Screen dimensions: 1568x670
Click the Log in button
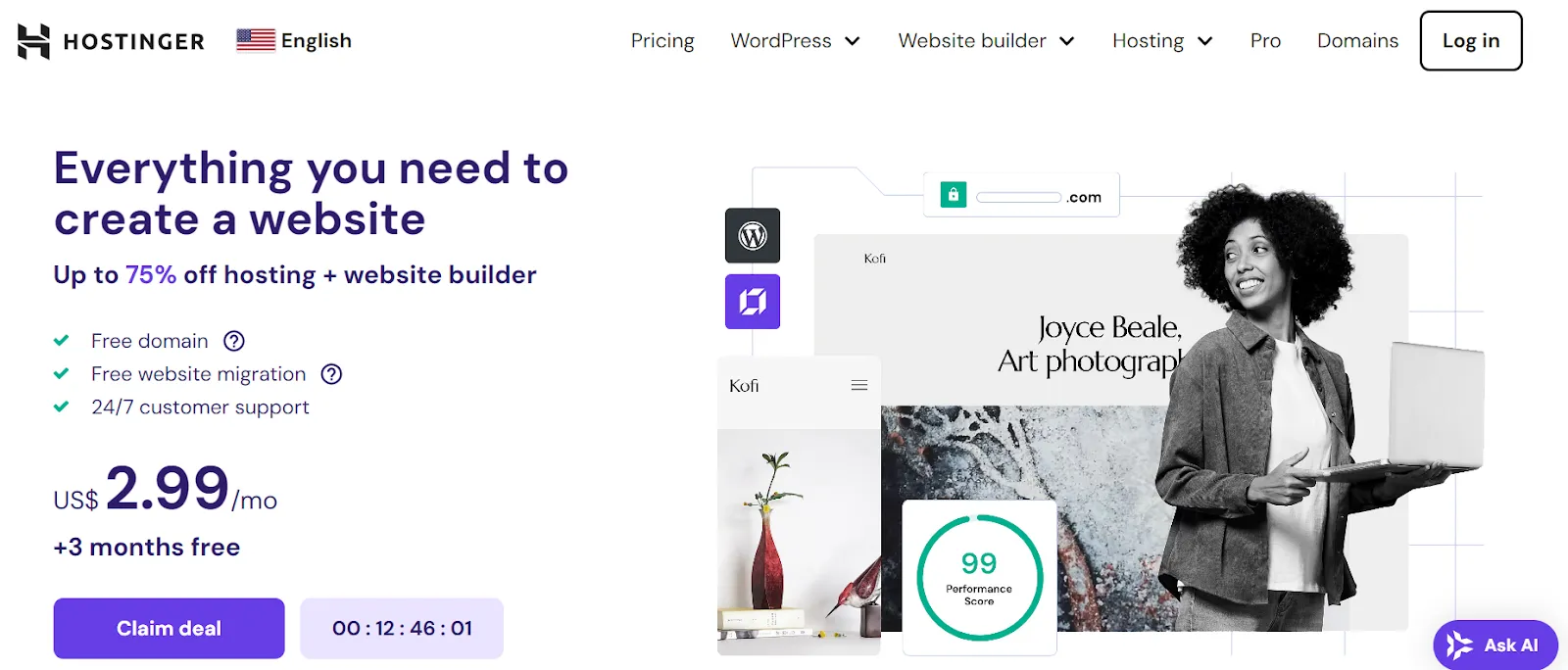point(1471,41)
